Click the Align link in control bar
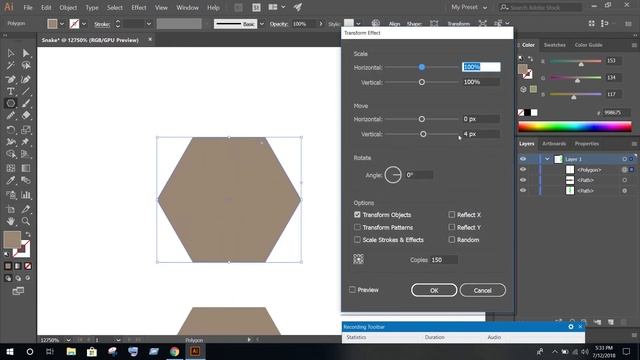Image resolution: width=640 pixels, height=360 pixels. click(394, 24)
